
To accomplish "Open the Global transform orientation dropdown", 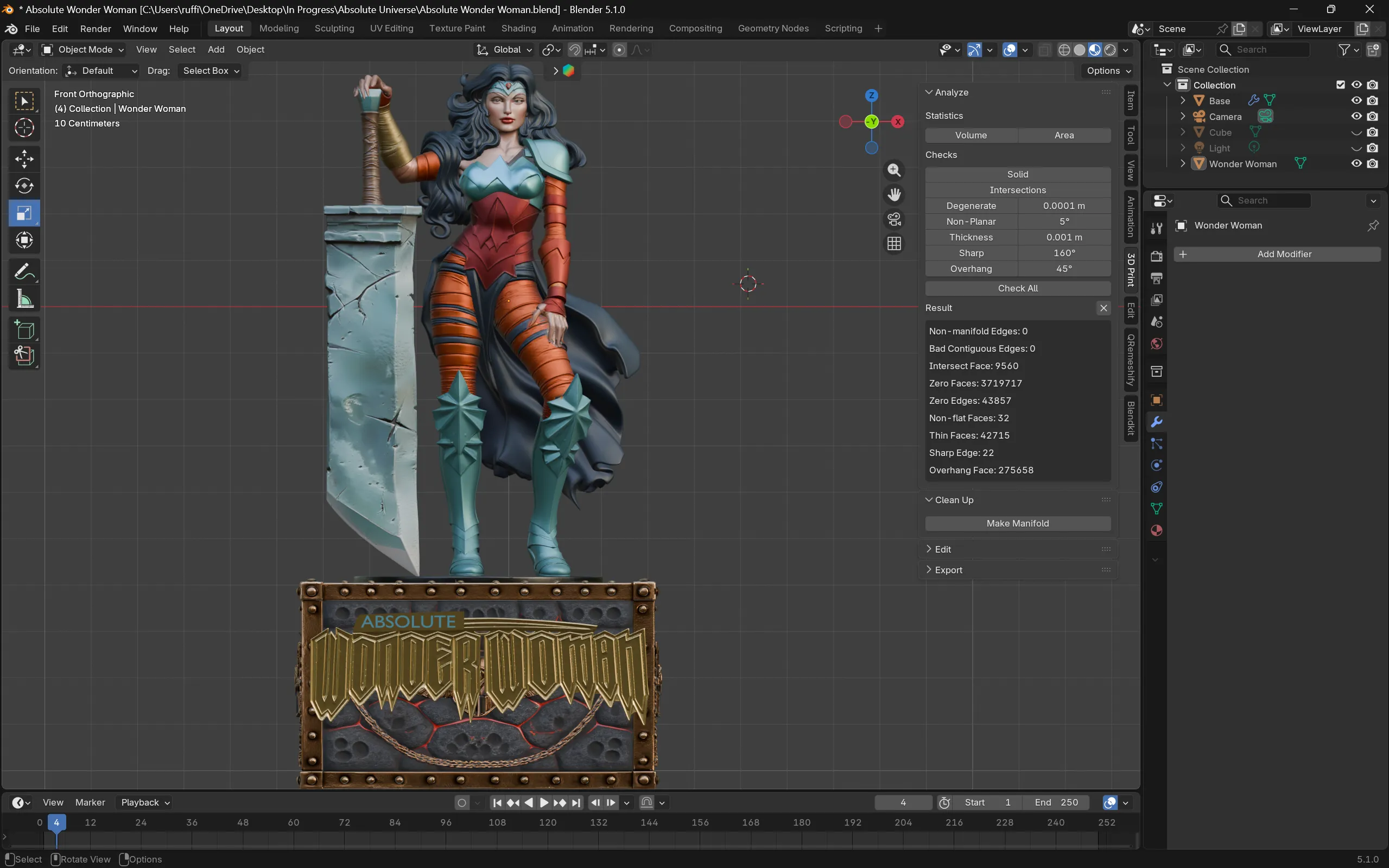I will tap(504, 50).
